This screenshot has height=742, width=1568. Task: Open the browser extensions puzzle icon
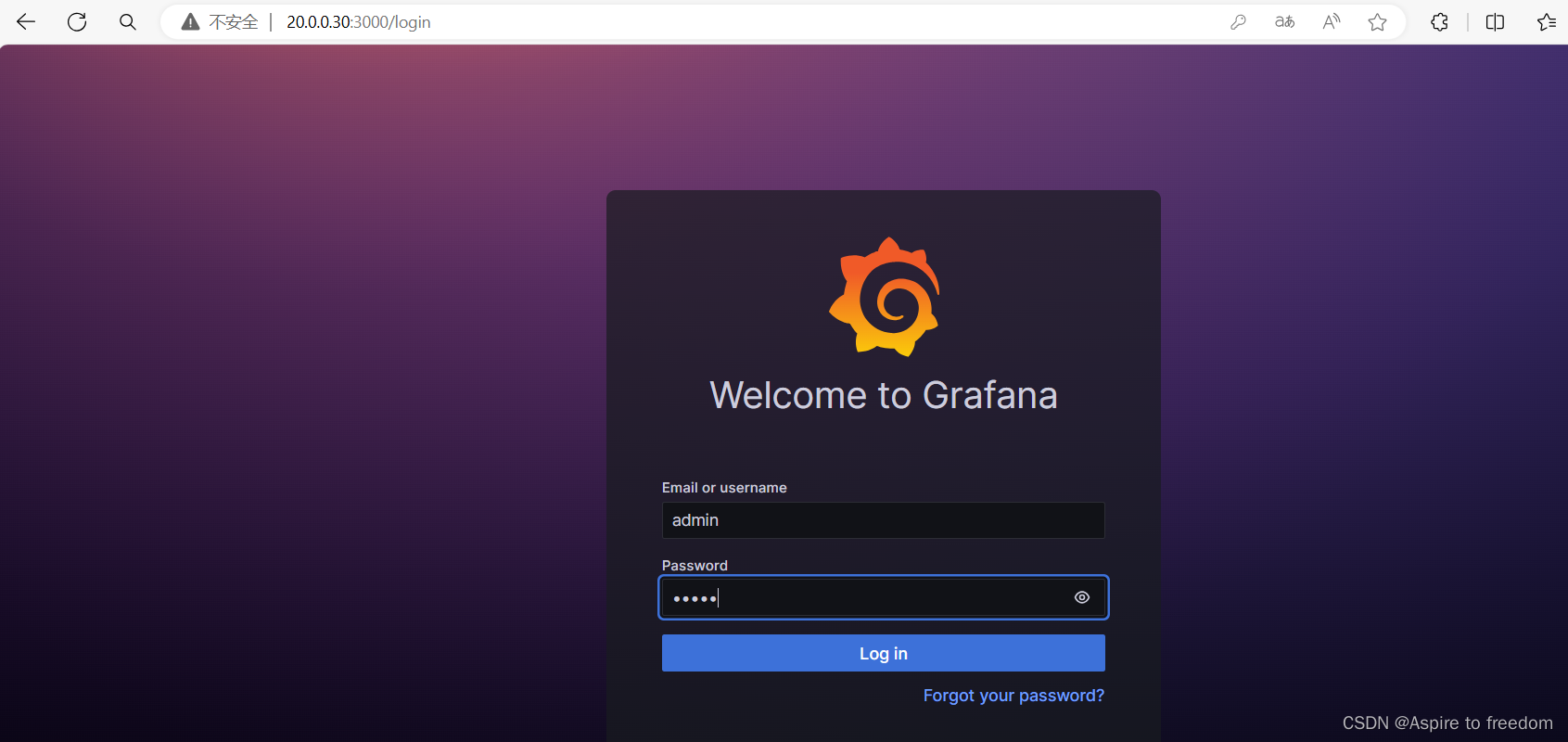(1439, 21)
